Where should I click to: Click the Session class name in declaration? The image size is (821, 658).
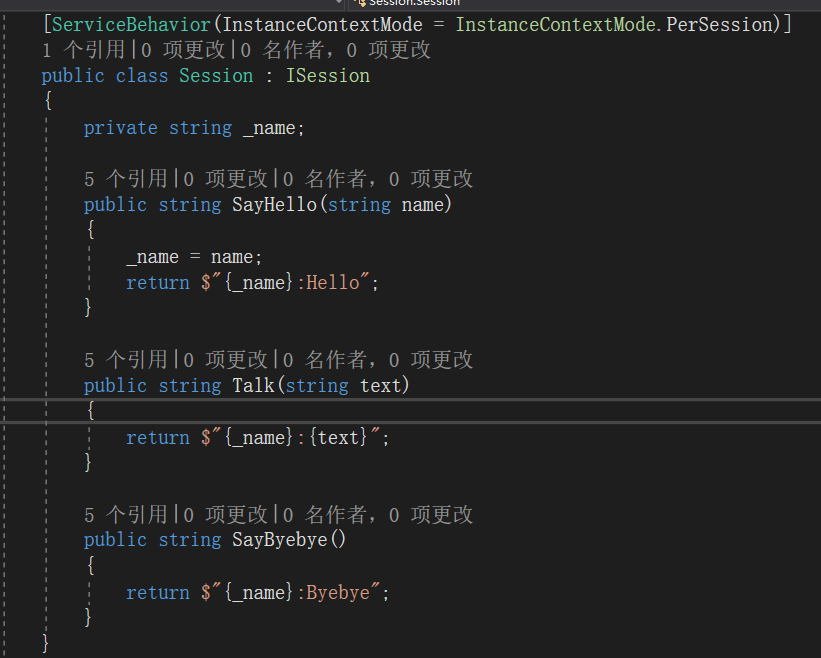tap(216, 76)
